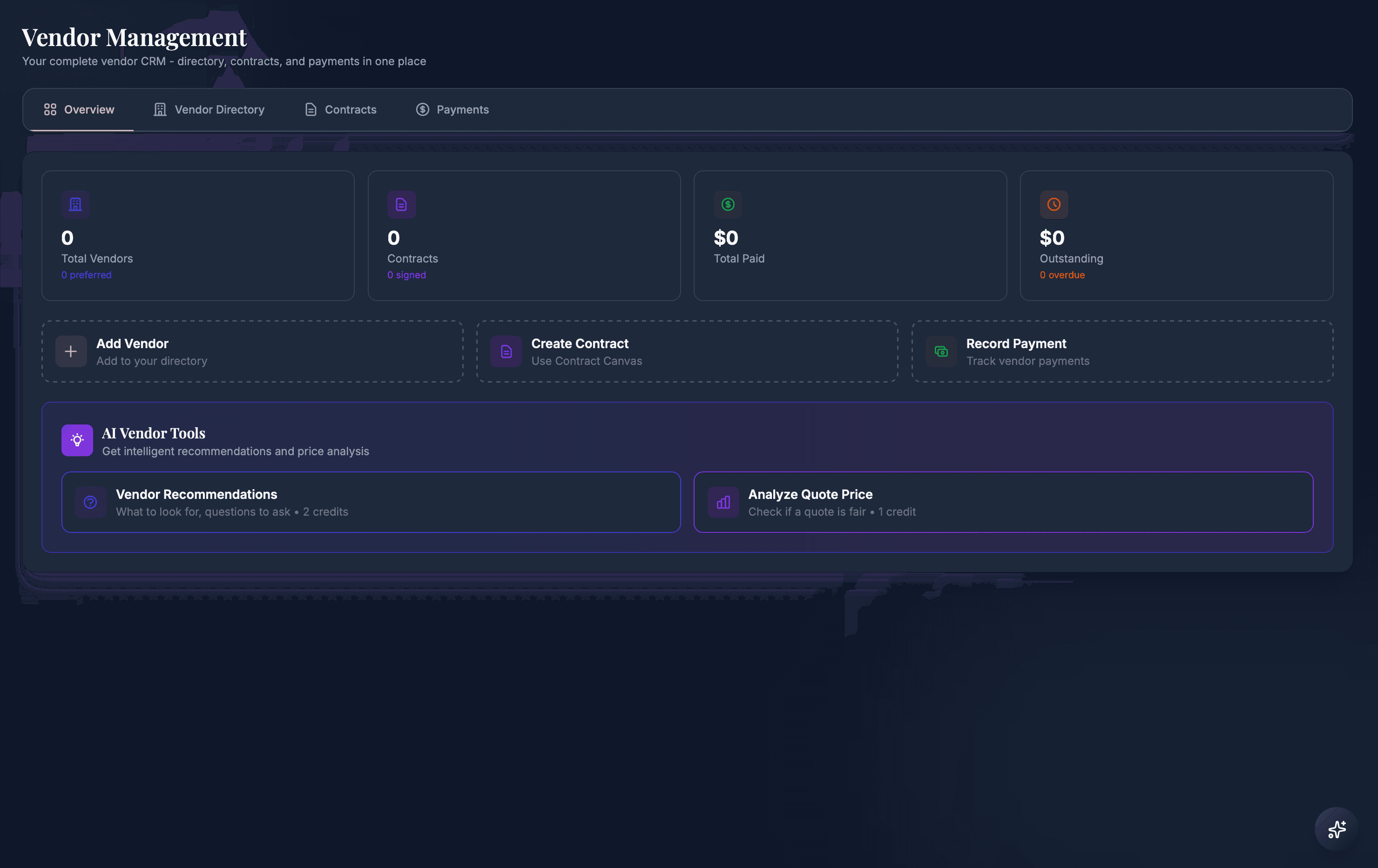Click the Analyze Quote Price chart icon

click(x=723, y=502)
